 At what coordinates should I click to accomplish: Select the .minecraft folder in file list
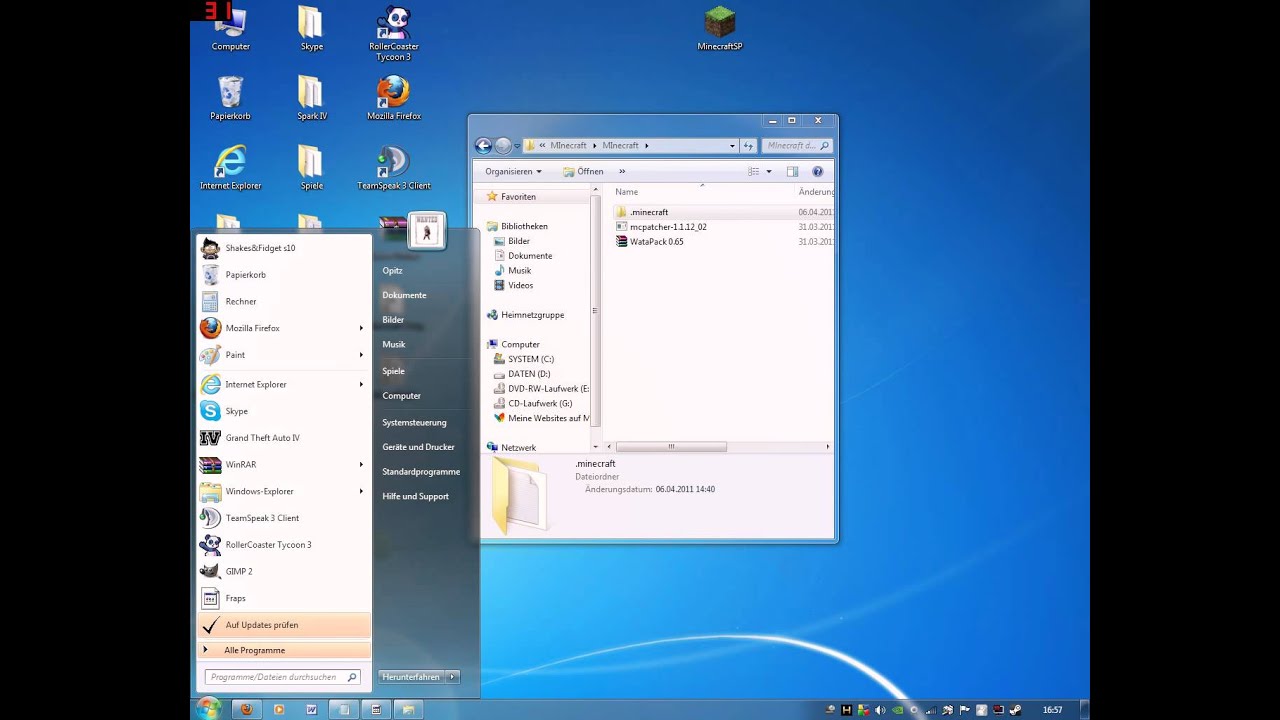tap(649, 212)
